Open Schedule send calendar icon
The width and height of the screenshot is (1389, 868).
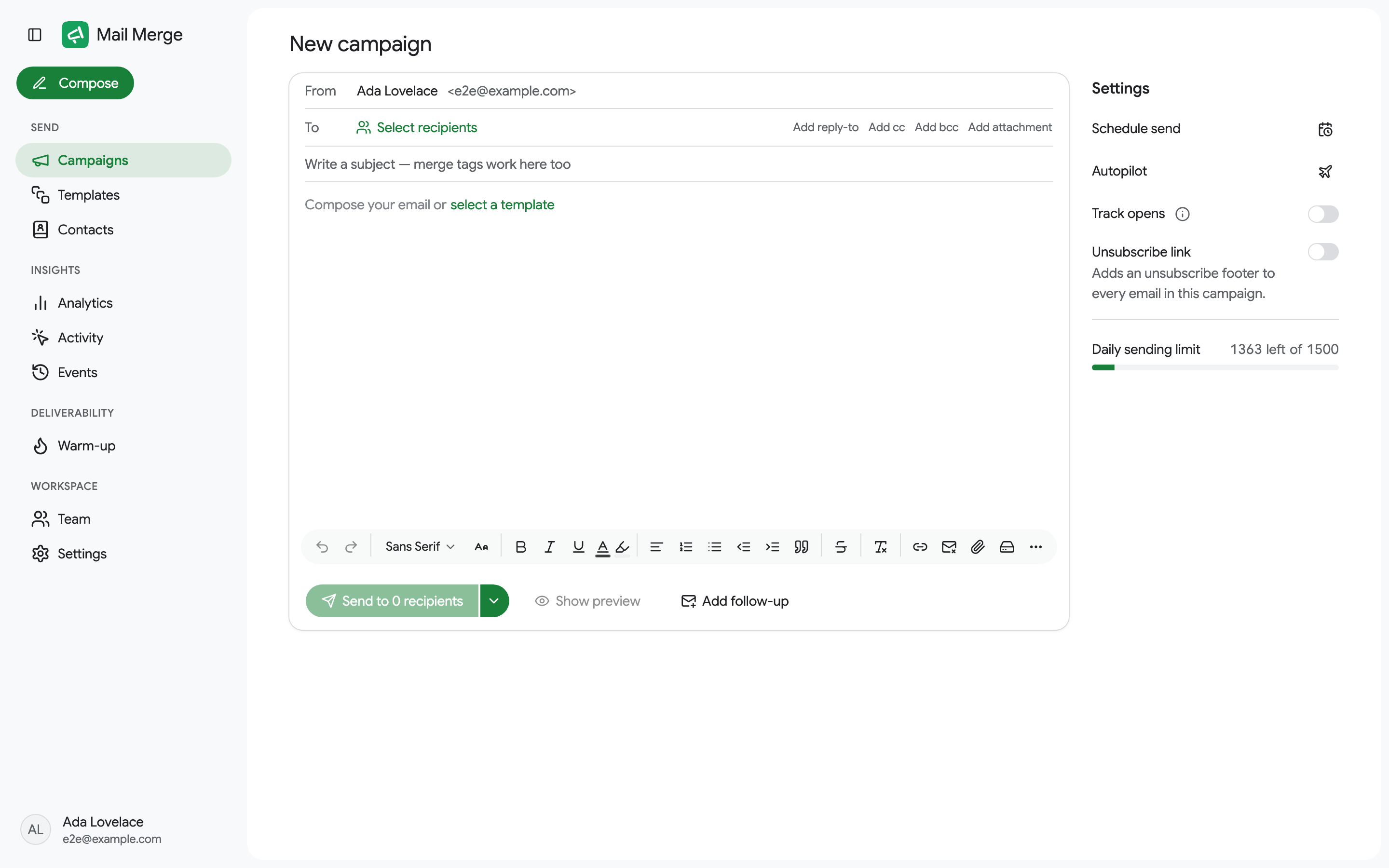[1325, 129]
